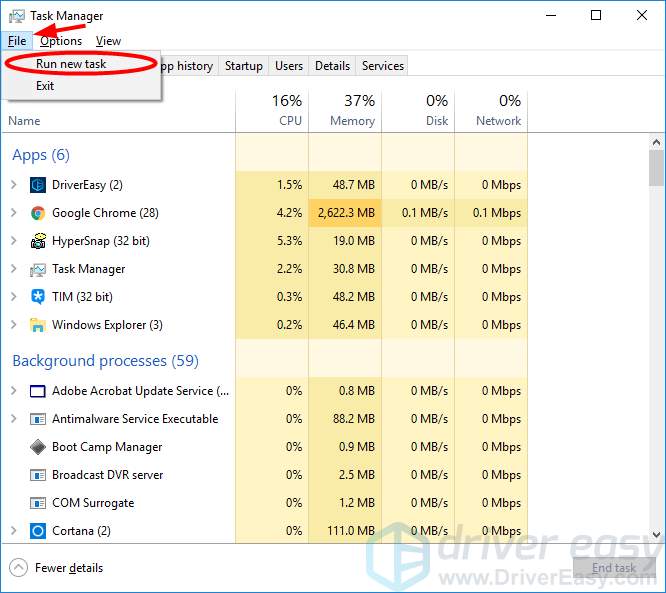Screen dimensions: 666x593
Task: Expand the Windows Explorer (3) group
Action: [14, 325]
